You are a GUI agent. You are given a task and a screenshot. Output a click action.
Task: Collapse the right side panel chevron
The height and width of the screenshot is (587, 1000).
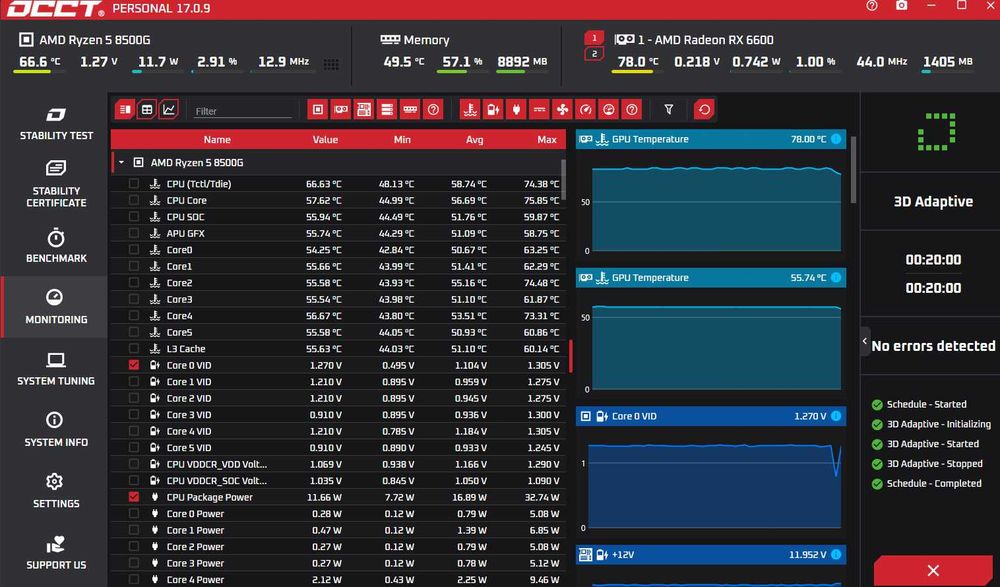(865, 341)
